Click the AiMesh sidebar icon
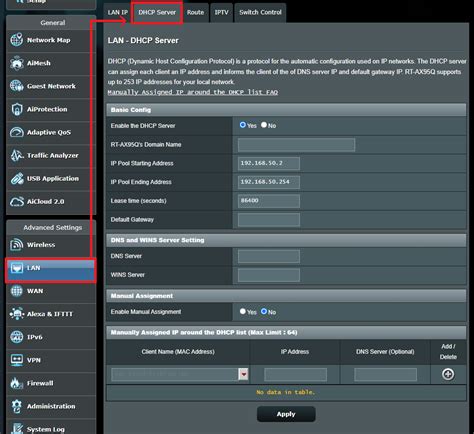Image resolution: width=474 pixels, height=434 pixels. 17,63
